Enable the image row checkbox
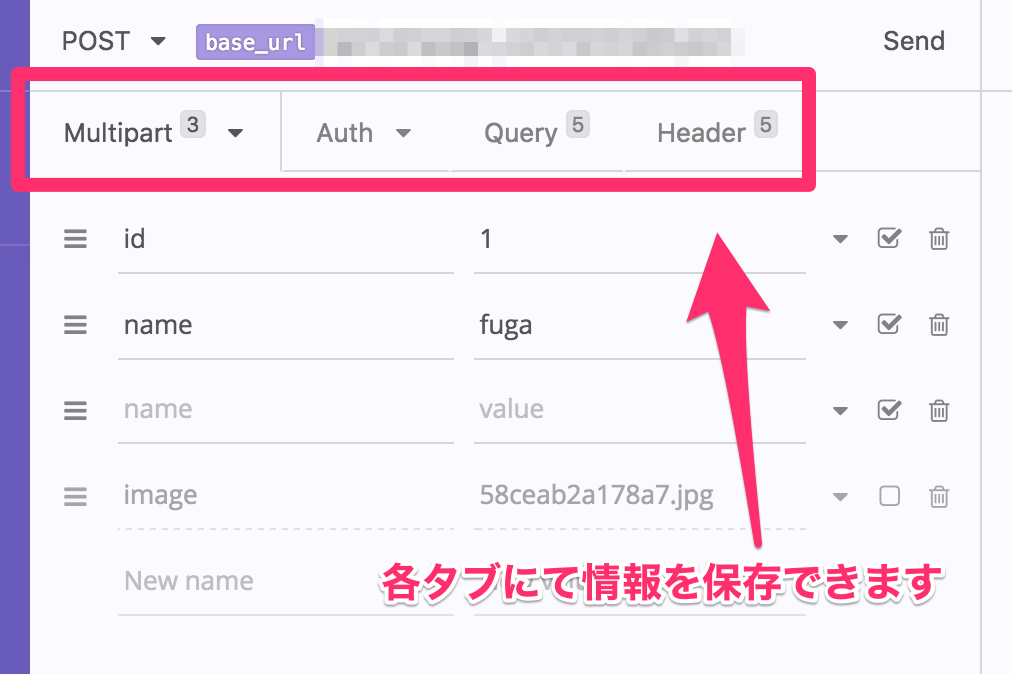The width and height of the screenshot is (1012, 674). (x=889, y=496)
